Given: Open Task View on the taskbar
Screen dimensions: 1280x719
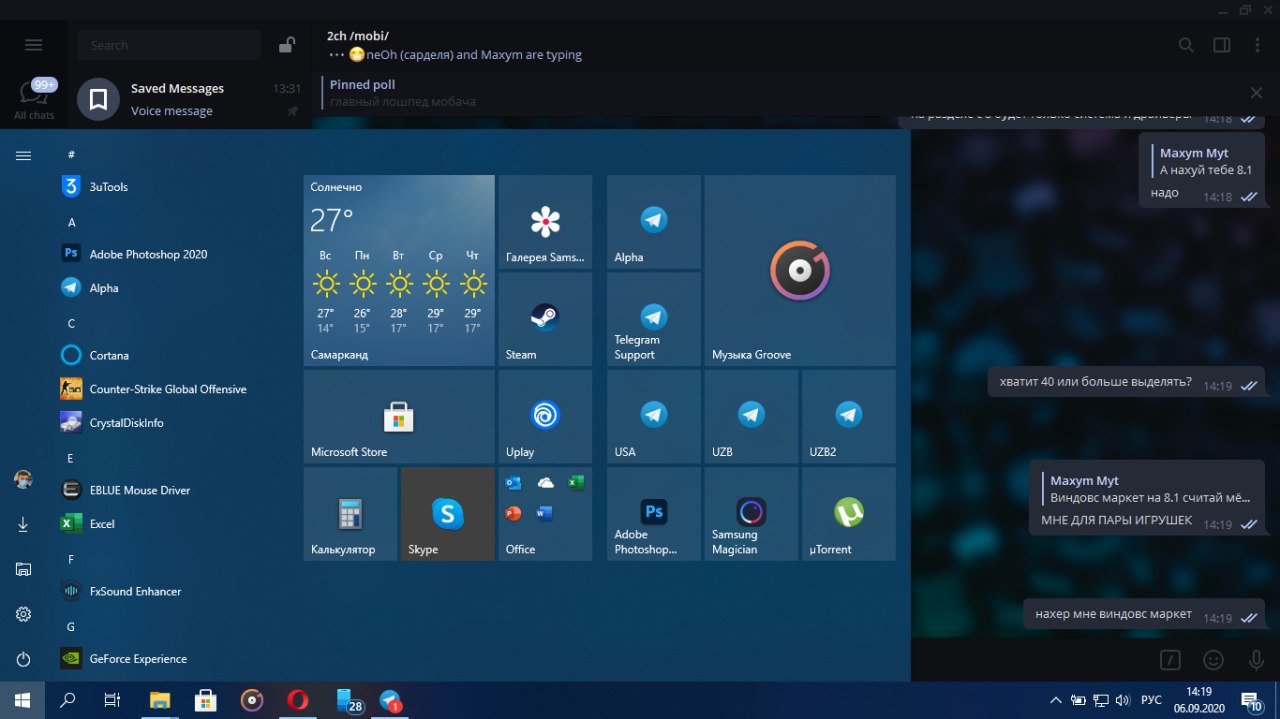Looking at the screenshot, I should tap(113, 700).
